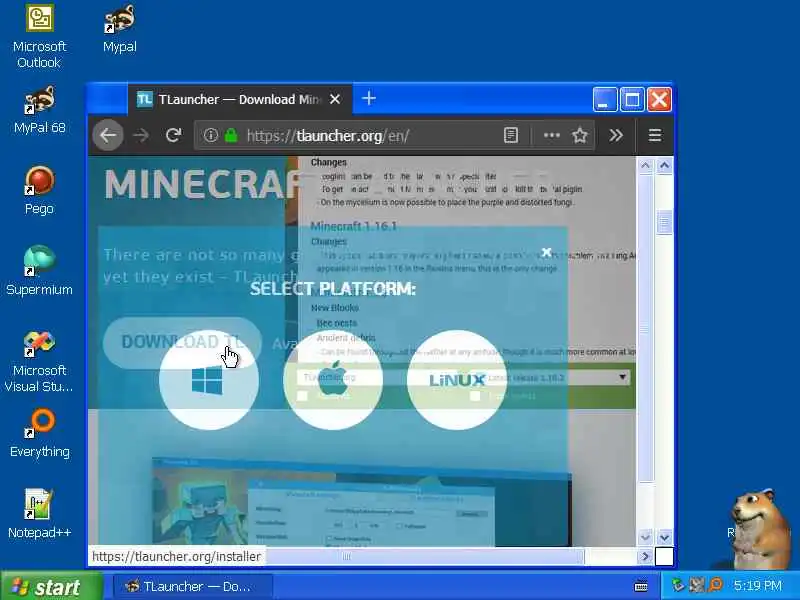This screenshot has width=800, height=600.
Task: Click the inner scrollbar down arrow
Action: 645,537
